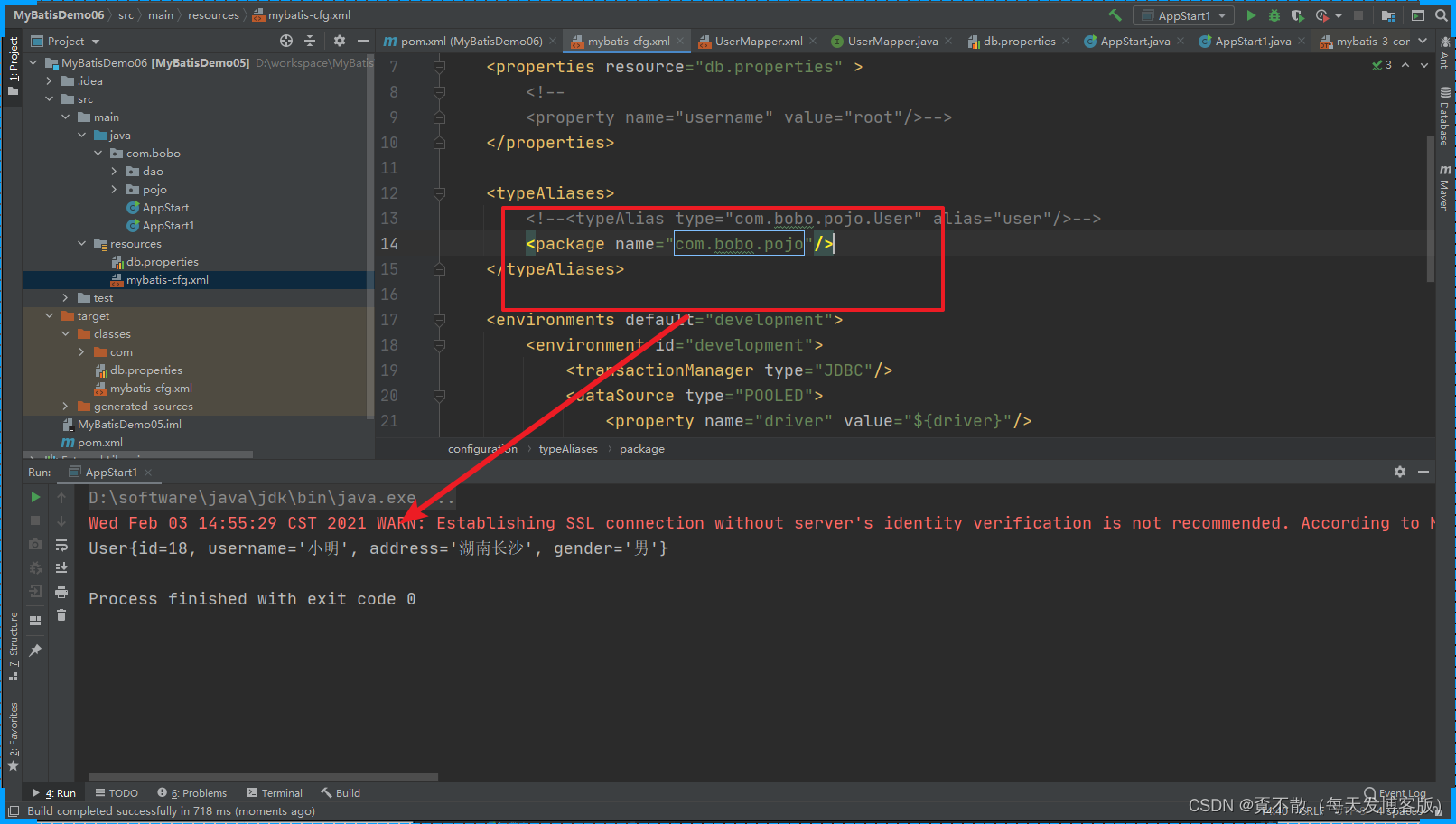Print console output via the printer icon
The image size is (1456, 824).
61,592
